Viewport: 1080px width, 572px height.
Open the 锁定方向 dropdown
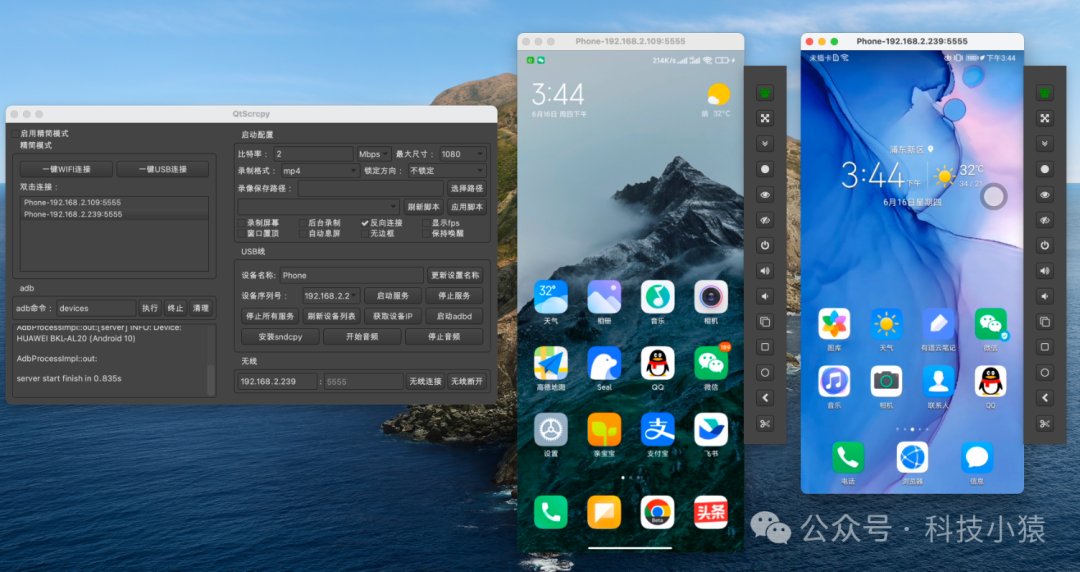pyautogui.click(x=446, y=171)
